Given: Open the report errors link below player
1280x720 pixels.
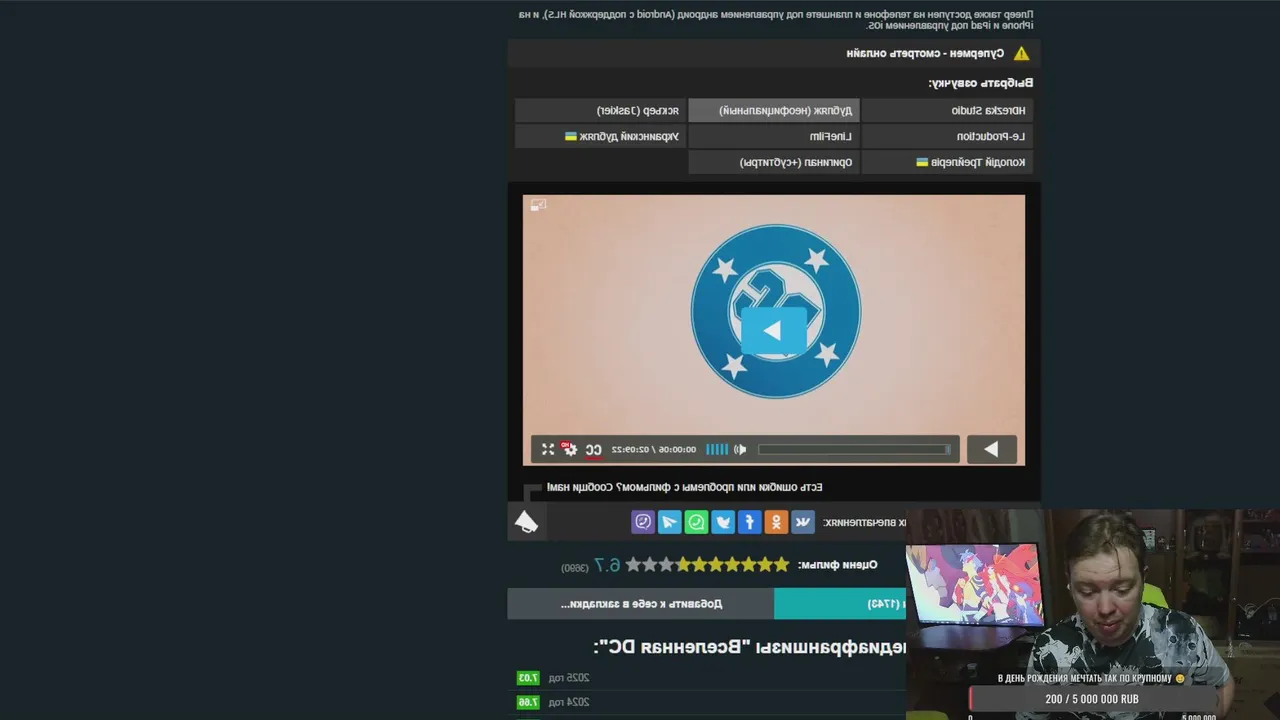Looking at the screenshot, I should (x=684, y=487).
